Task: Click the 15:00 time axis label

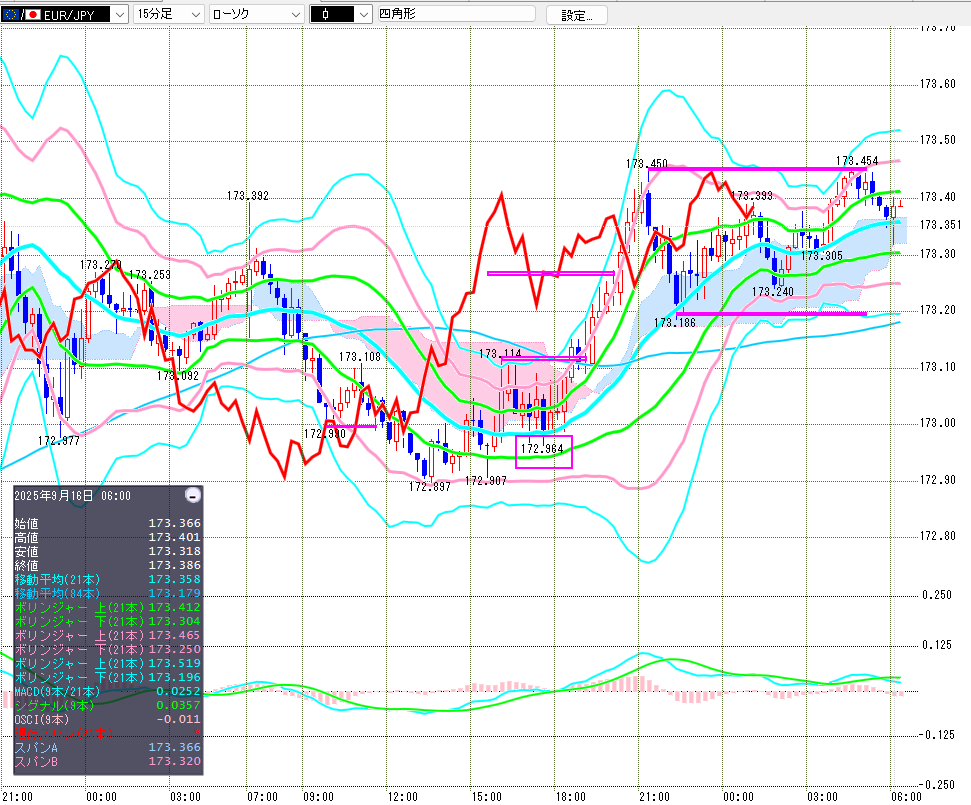Action: tap(487, 796)
